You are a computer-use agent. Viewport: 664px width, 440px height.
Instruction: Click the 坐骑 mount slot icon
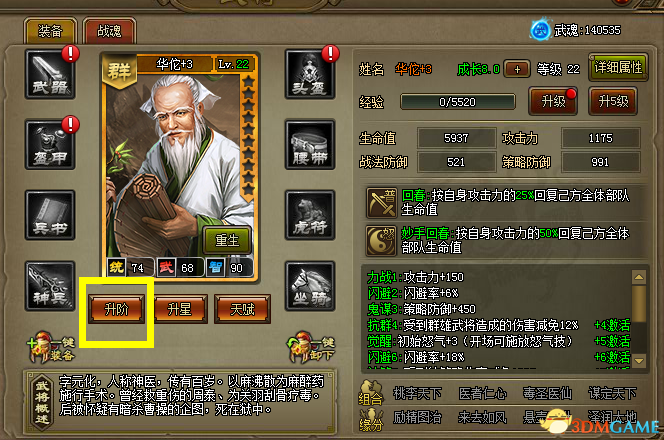pos(310,286)
